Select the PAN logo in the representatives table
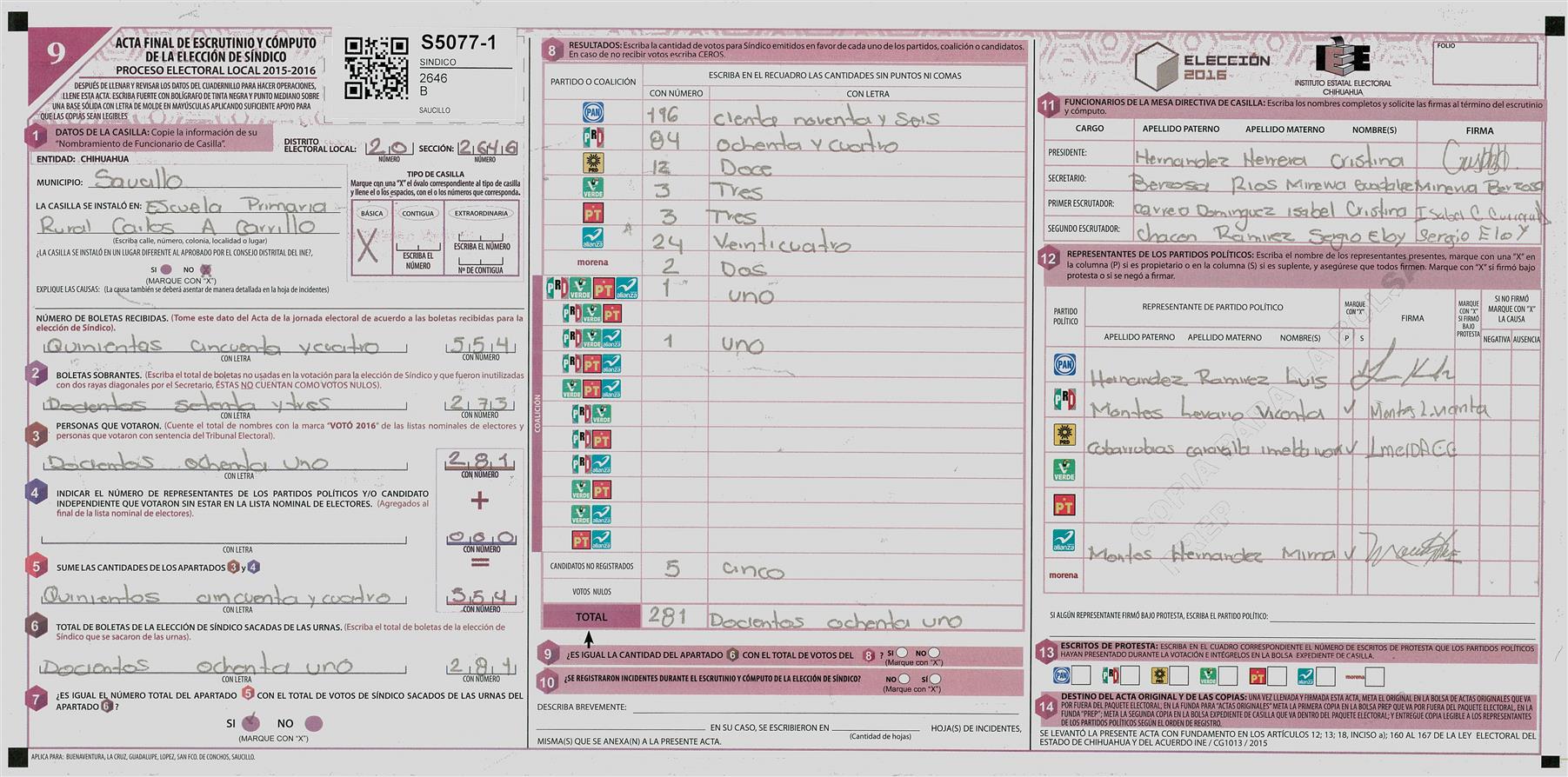Image resolution: width=1568 pixels, height=777 pixels. [x=1064, y=364]
